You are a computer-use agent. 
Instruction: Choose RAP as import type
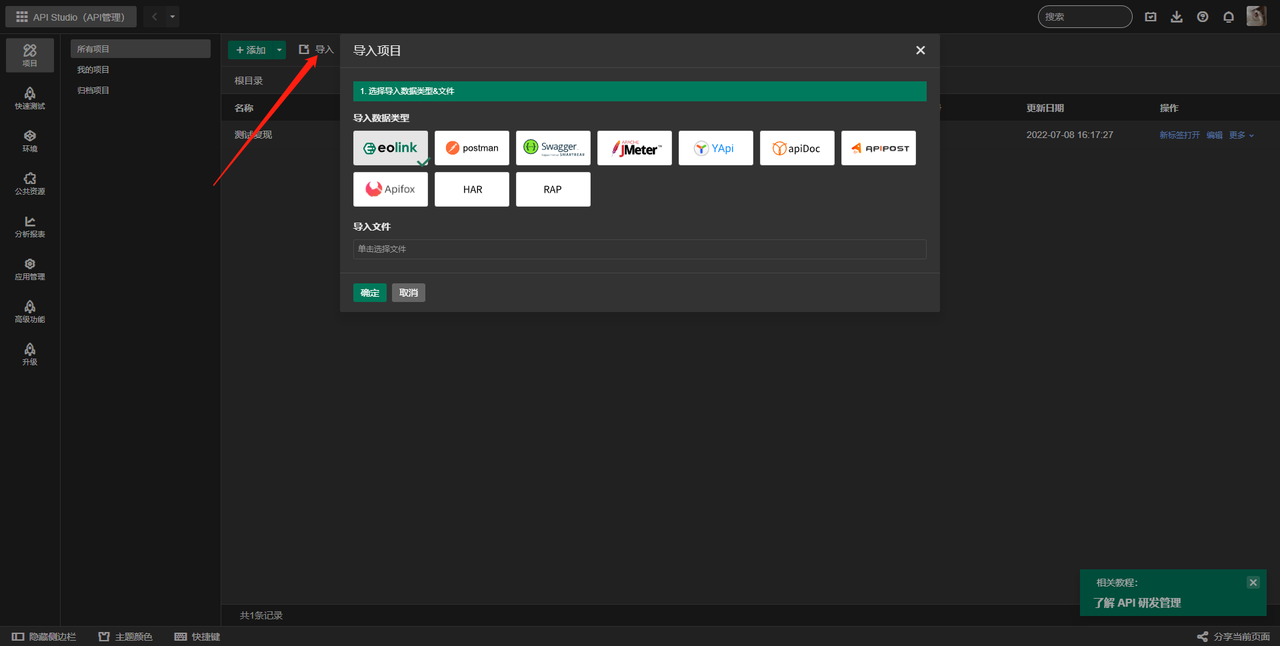point(554,189)
